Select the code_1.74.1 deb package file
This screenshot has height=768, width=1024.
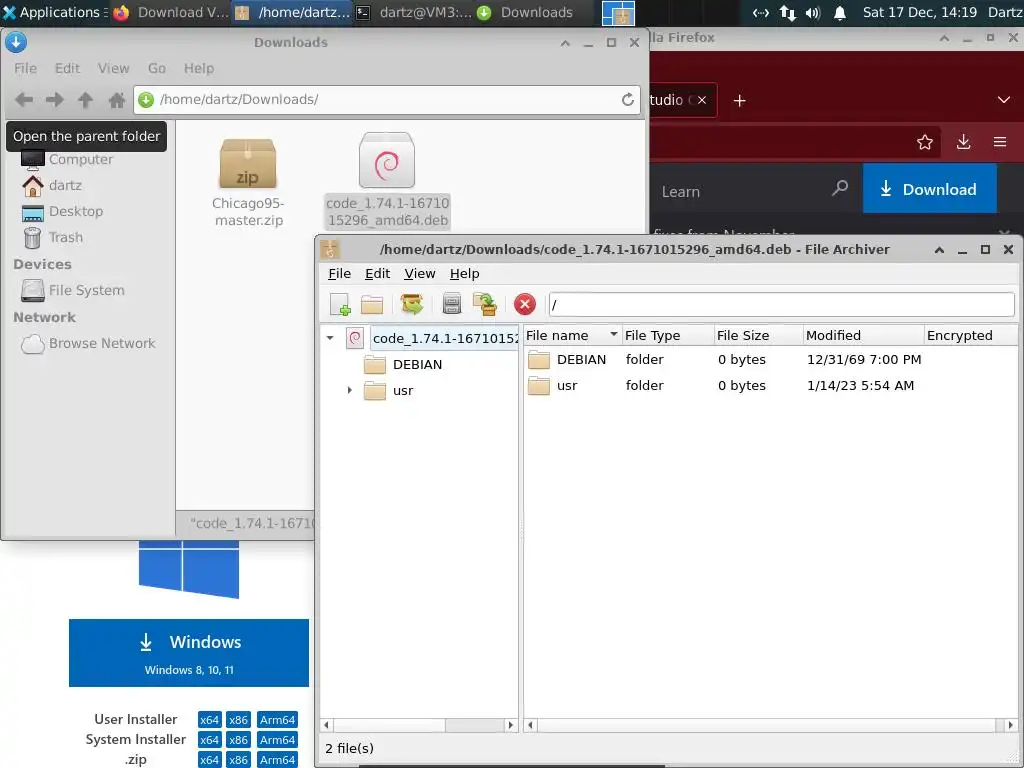[387, 181]
